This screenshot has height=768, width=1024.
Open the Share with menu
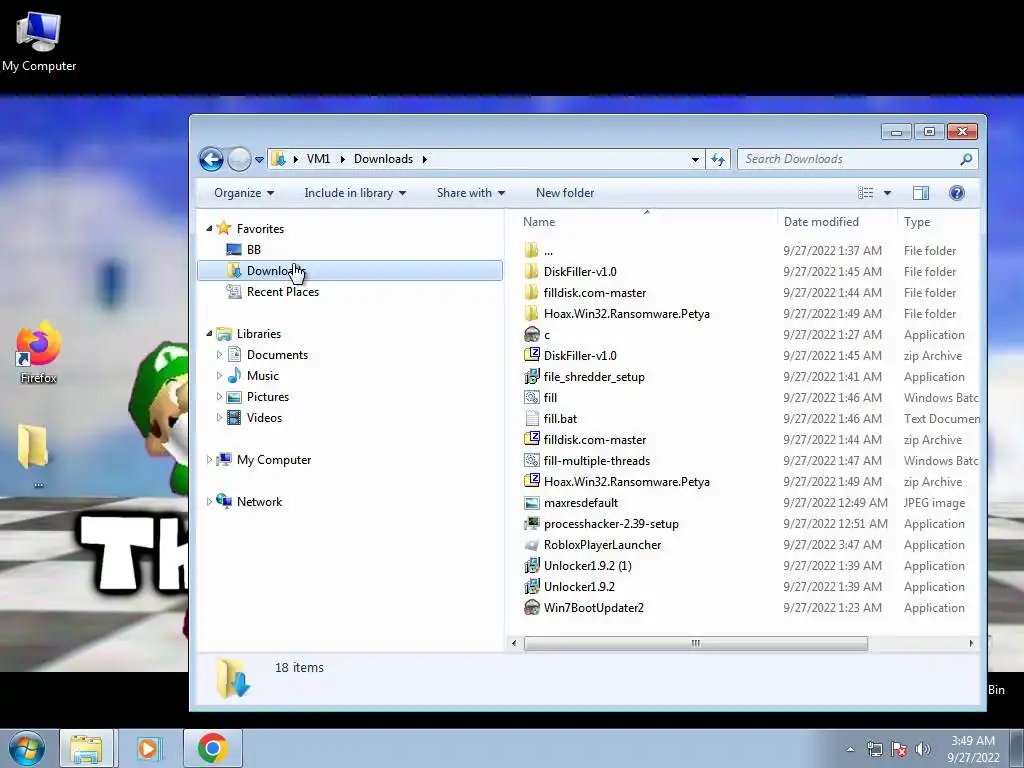click(470, 193)
